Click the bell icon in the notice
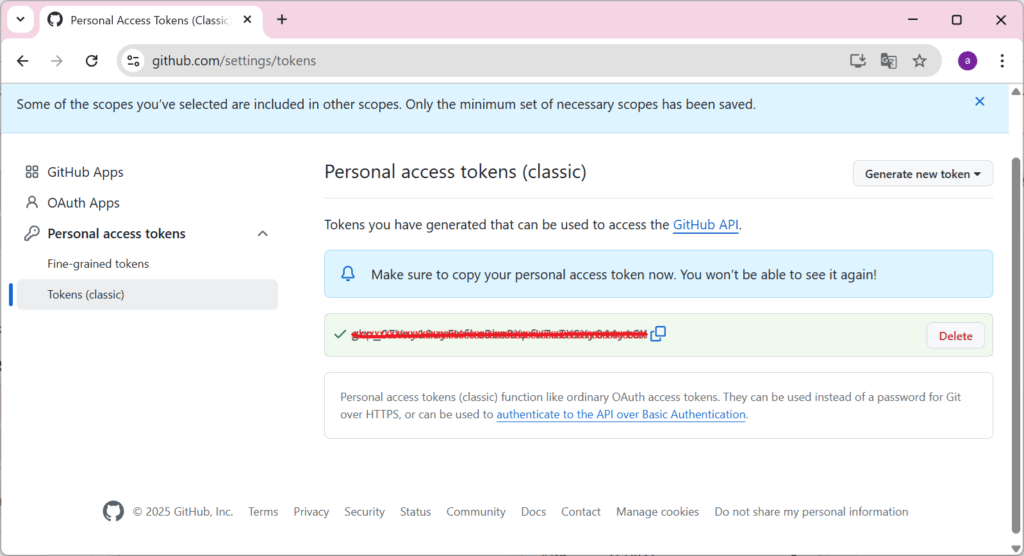Image resolution: width=1024 pixels, height=556 pixels. point(348,274)
